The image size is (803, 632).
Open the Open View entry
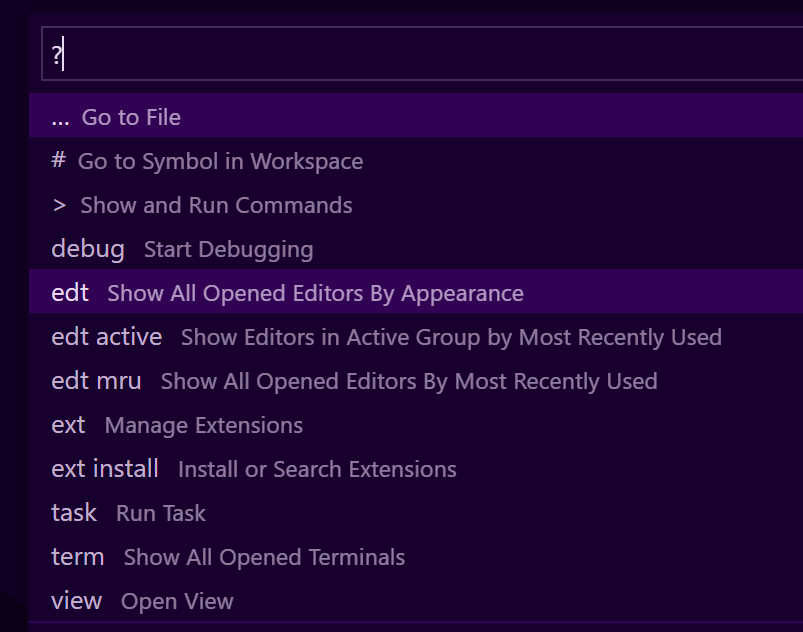[x=177, y=601]
